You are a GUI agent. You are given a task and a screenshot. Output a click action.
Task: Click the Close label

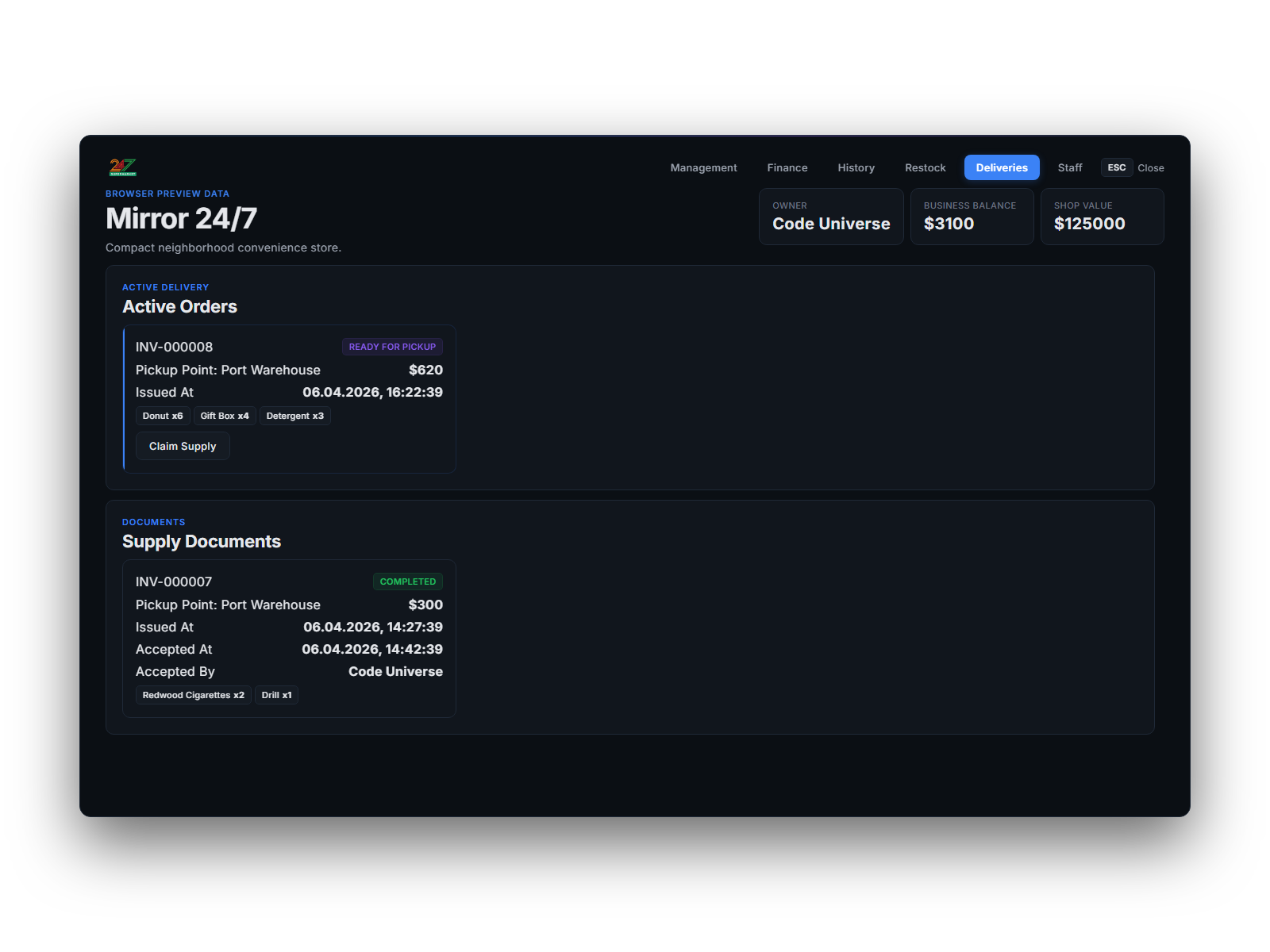point(1150,168)
